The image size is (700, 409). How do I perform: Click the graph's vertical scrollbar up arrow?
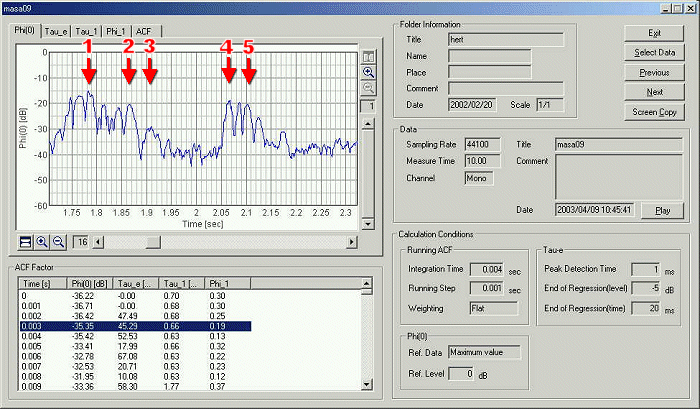coord(368,124)
